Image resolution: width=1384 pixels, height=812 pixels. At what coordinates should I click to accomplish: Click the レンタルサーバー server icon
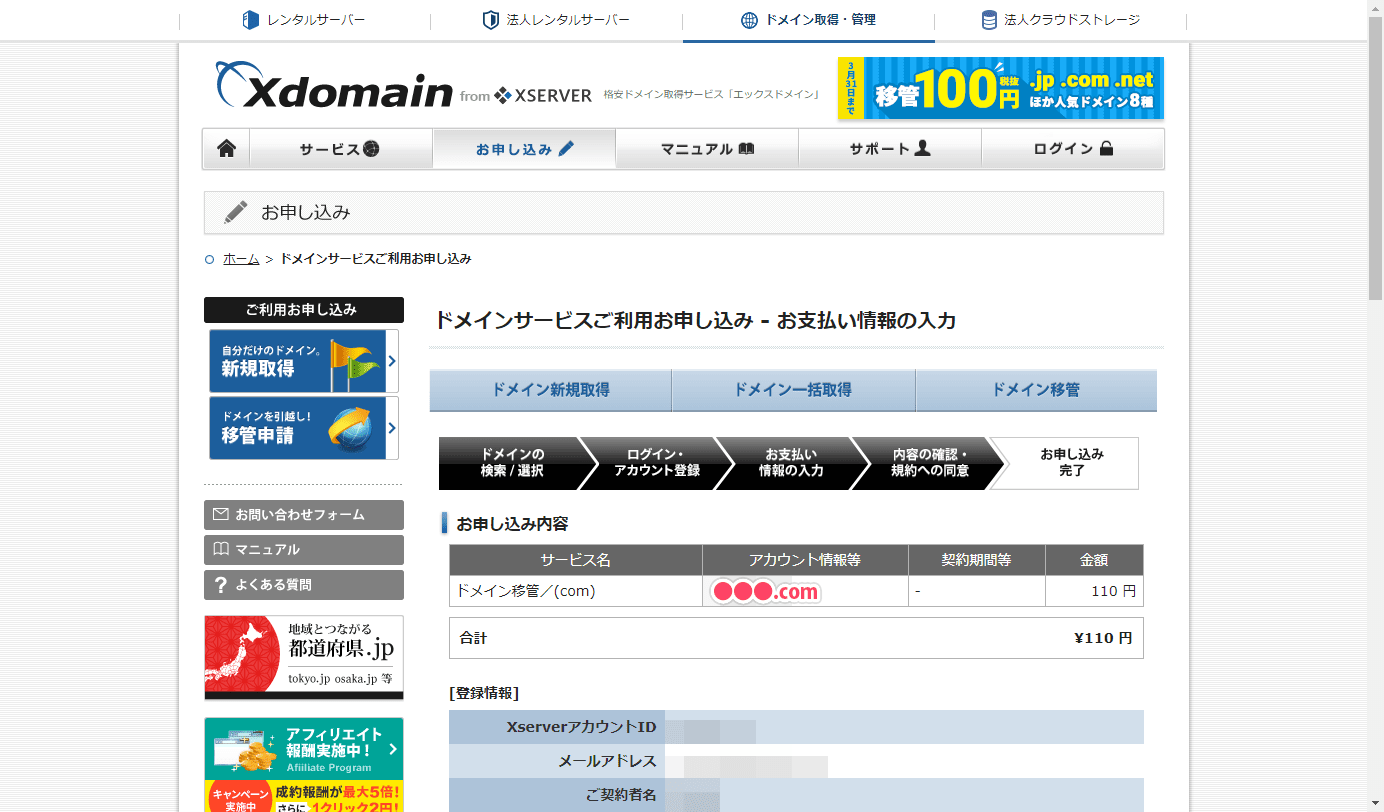pyautogui.click(x=251, y=20)
